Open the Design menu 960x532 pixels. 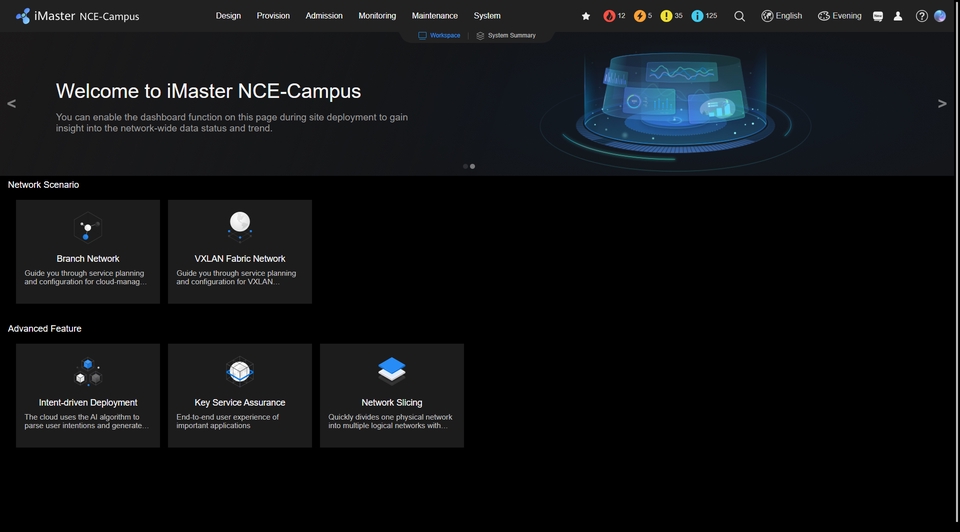point(228,16)
